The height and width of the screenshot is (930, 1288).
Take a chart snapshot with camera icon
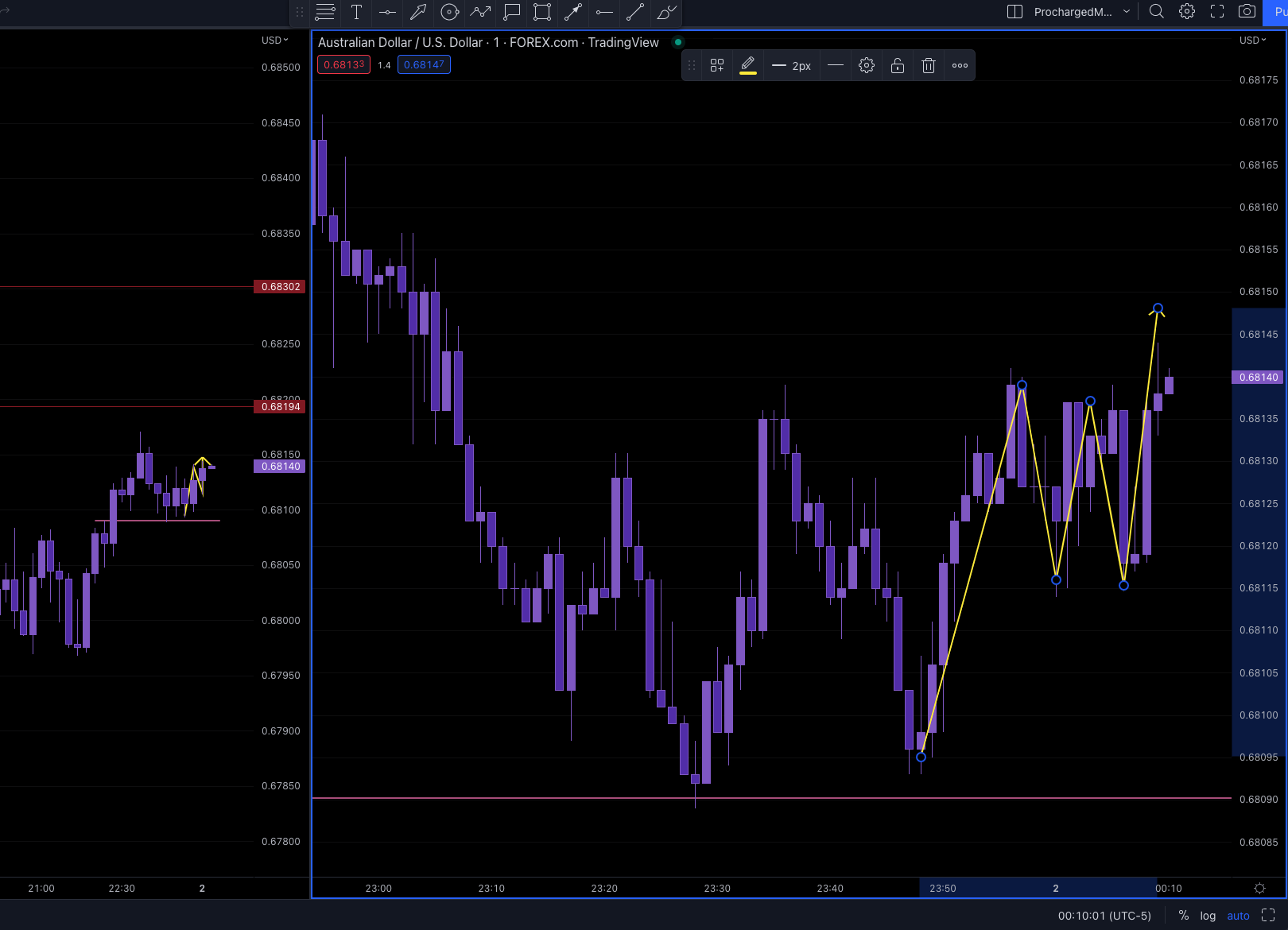point(1247,11)
